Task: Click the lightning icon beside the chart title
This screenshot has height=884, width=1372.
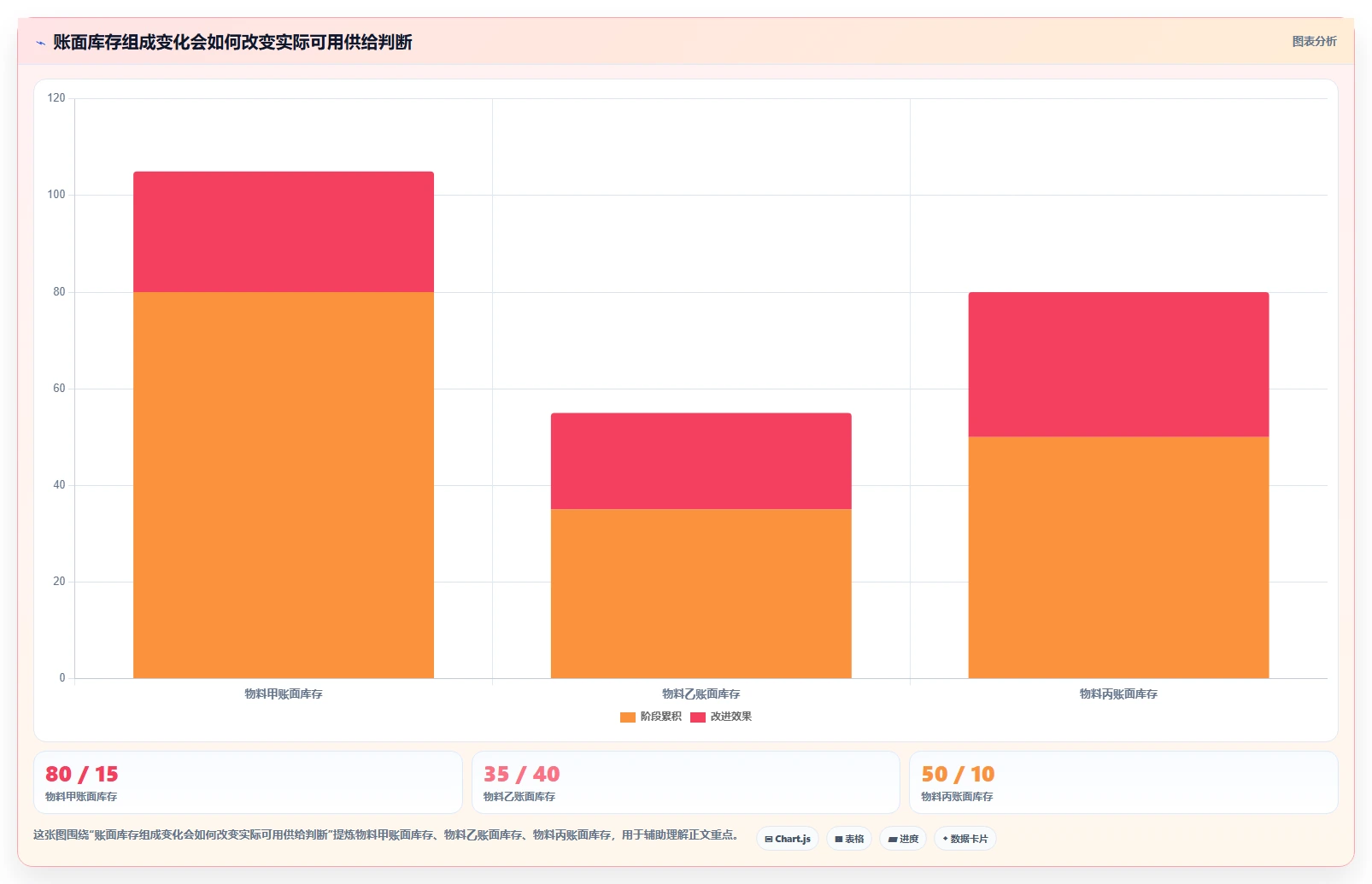Action: 40,43
